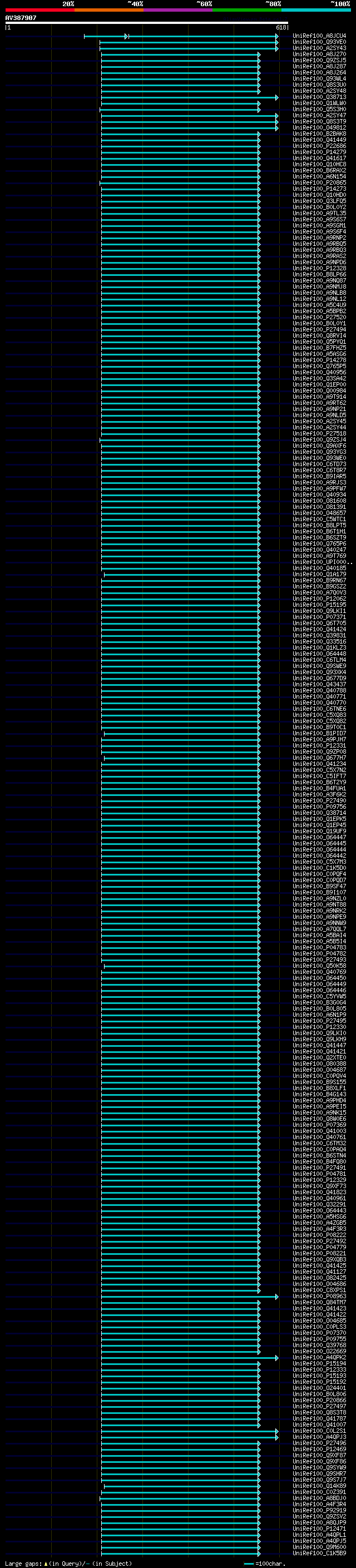
Task: Click the AV387907 query label
Action: coord(21,18)
